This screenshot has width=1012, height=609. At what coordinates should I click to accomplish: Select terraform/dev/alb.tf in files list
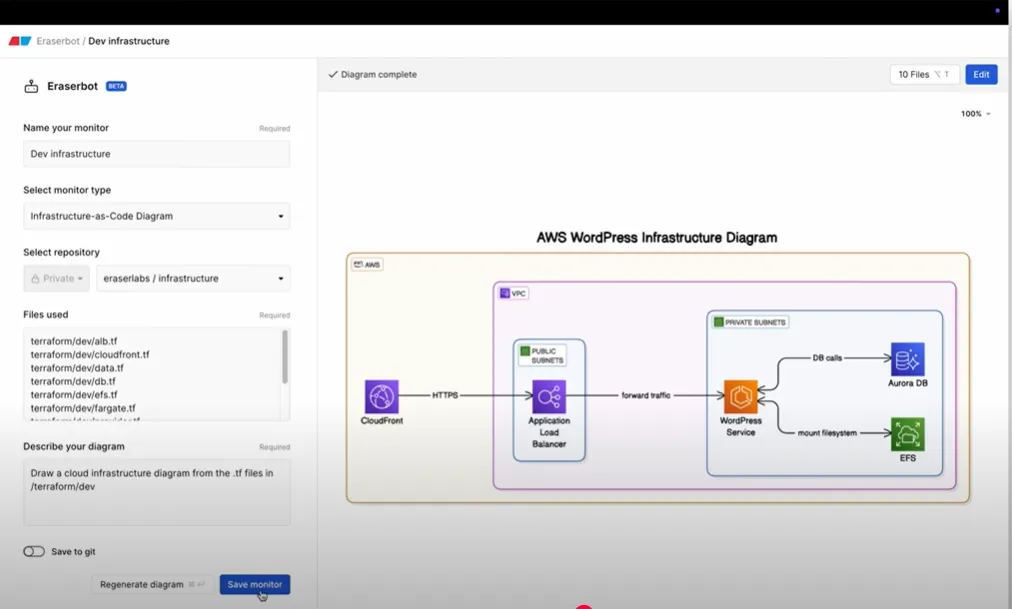point(74,341)
